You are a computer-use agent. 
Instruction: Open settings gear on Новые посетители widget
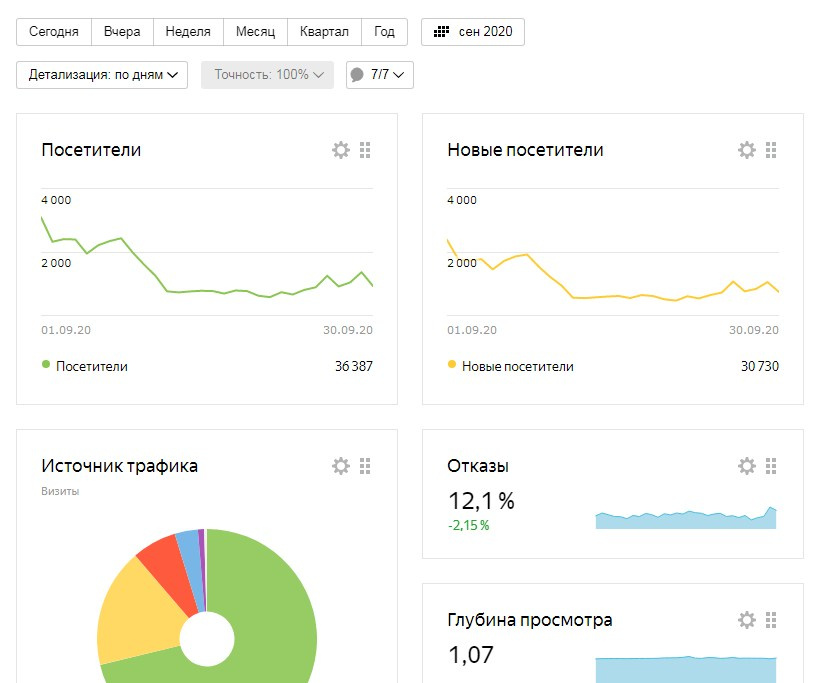[746, 150]
